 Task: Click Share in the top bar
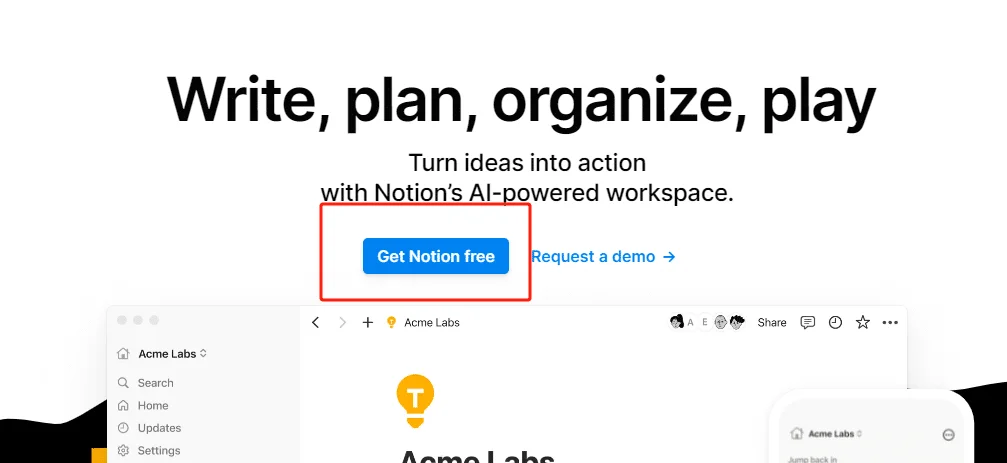(772, 322)
